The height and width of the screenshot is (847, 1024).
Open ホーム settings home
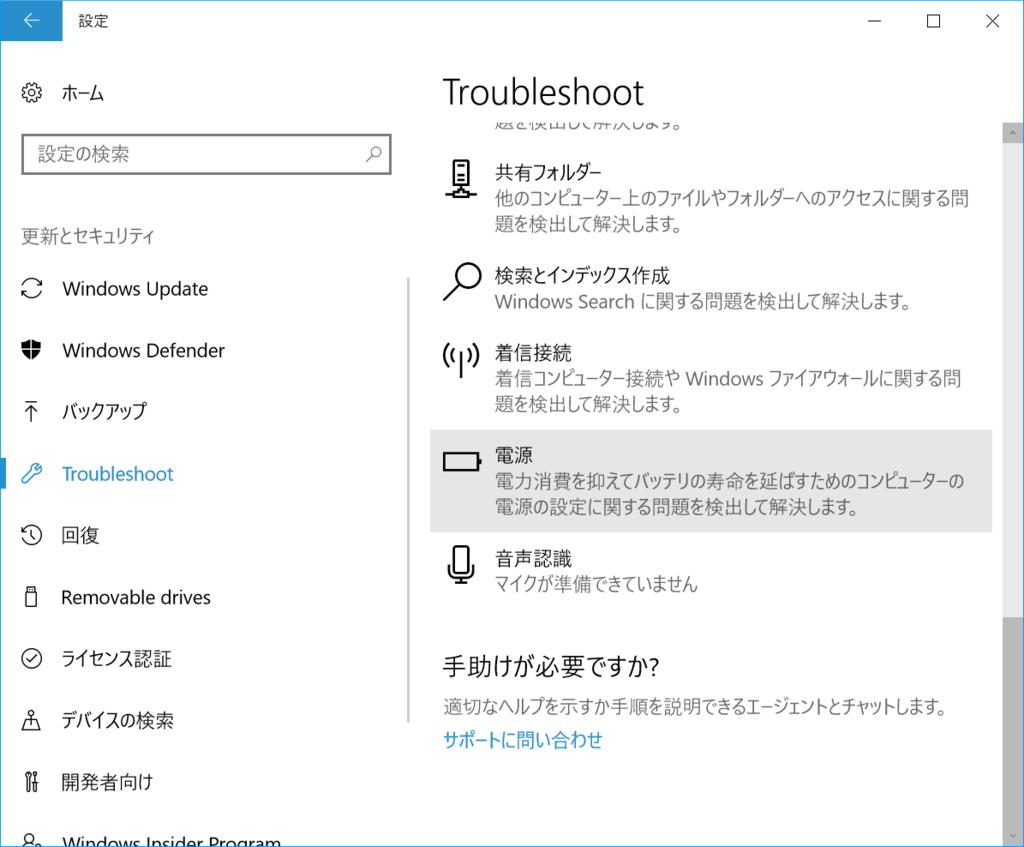[82, 93]
